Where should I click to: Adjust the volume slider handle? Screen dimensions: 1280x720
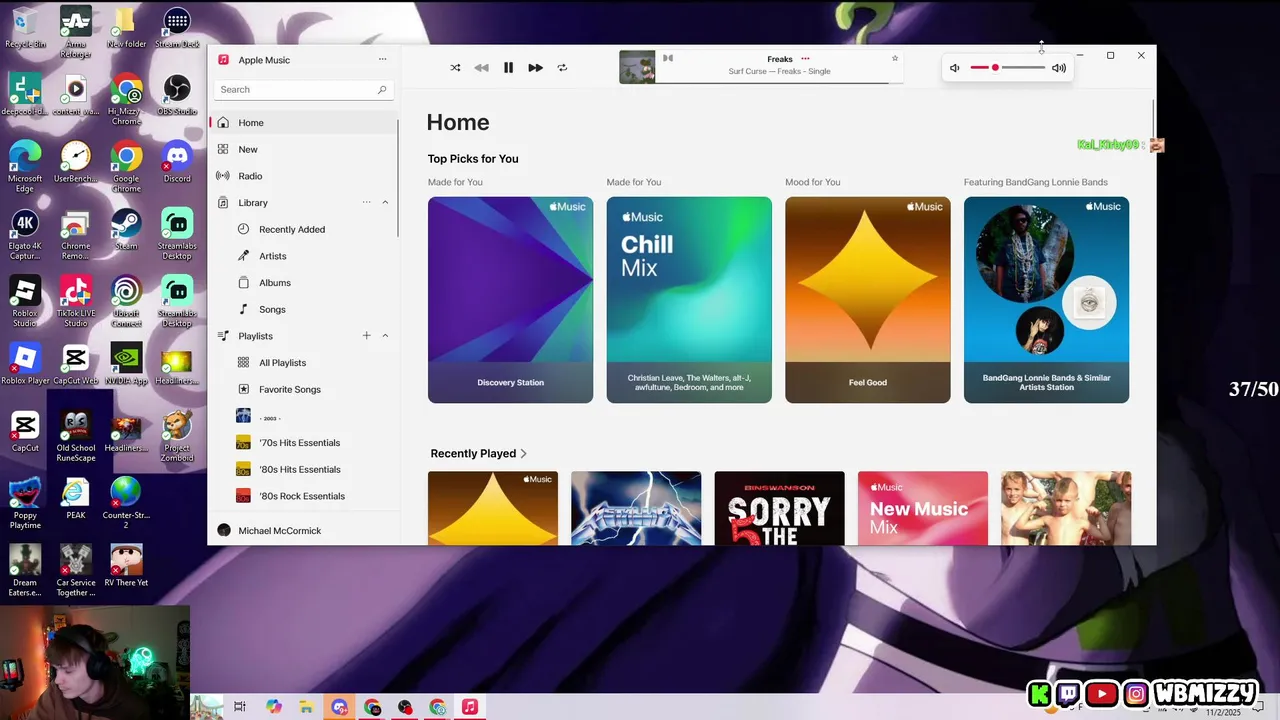995,68
